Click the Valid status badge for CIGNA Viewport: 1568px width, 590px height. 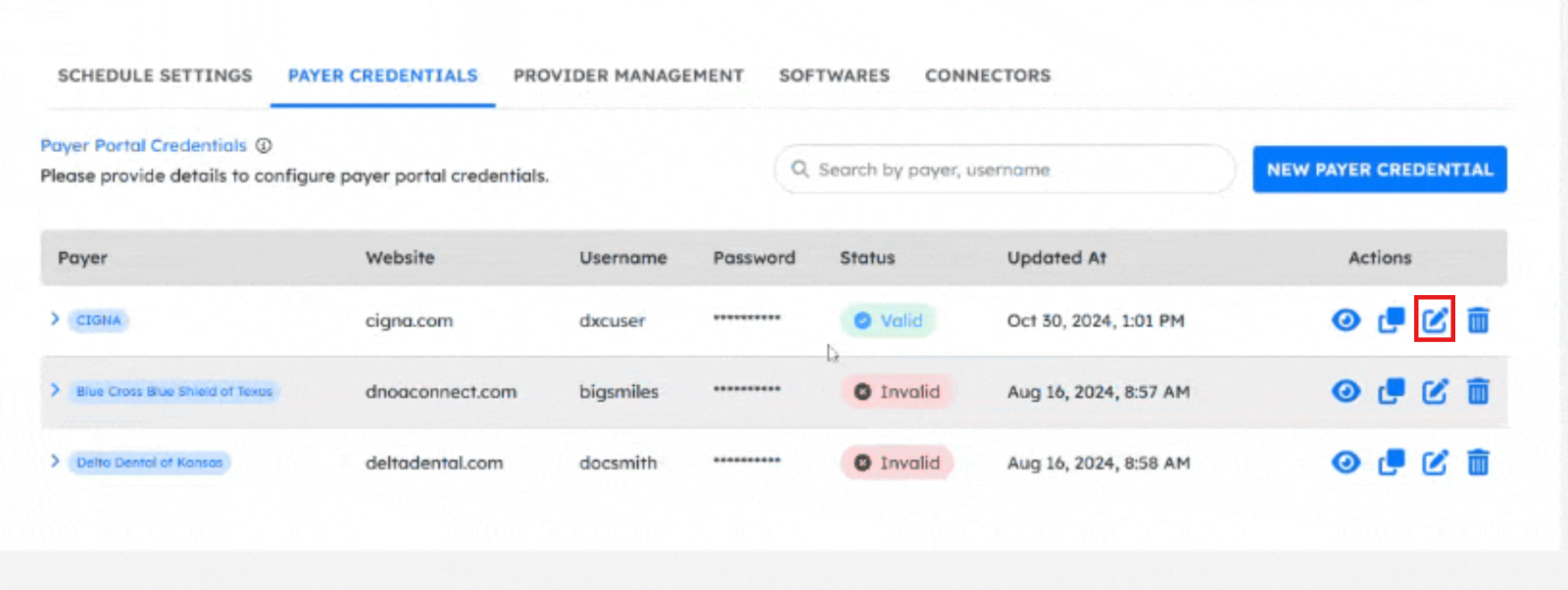888,320
